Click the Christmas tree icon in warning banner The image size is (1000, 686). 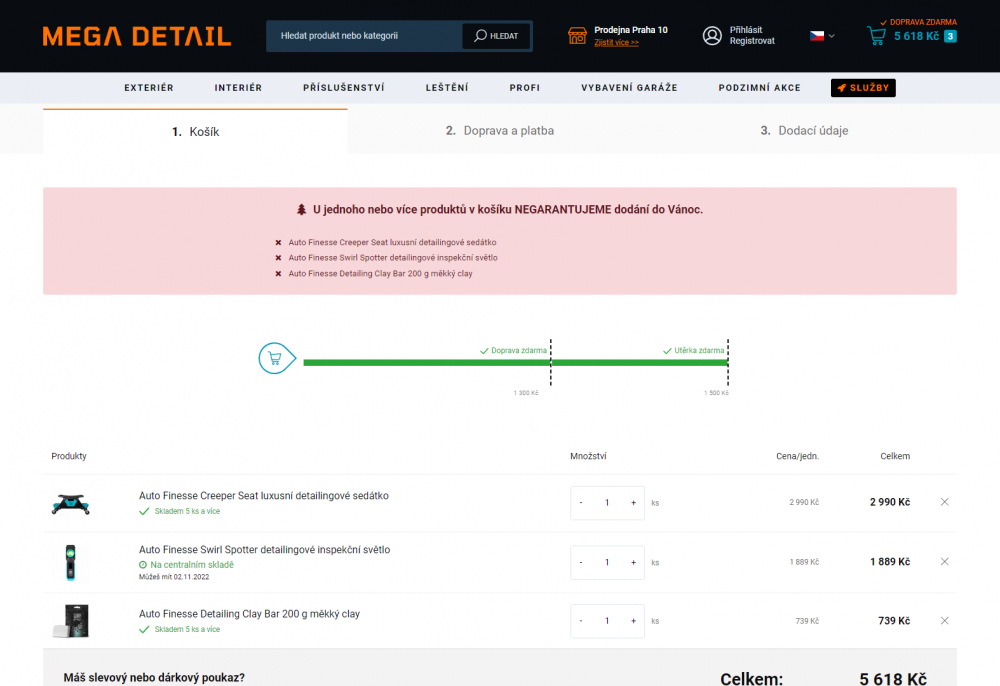pyautogui.click(x=302, y=210)
